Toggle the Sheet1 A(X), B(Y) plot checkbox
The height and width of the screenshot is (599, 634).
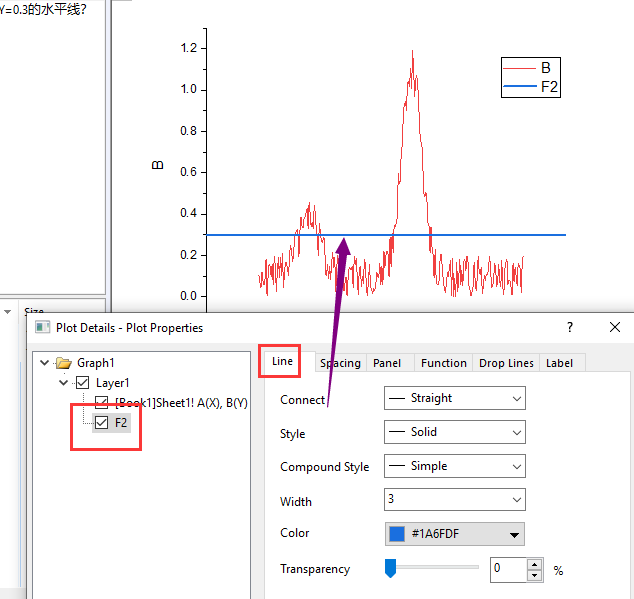coord(101,402)
